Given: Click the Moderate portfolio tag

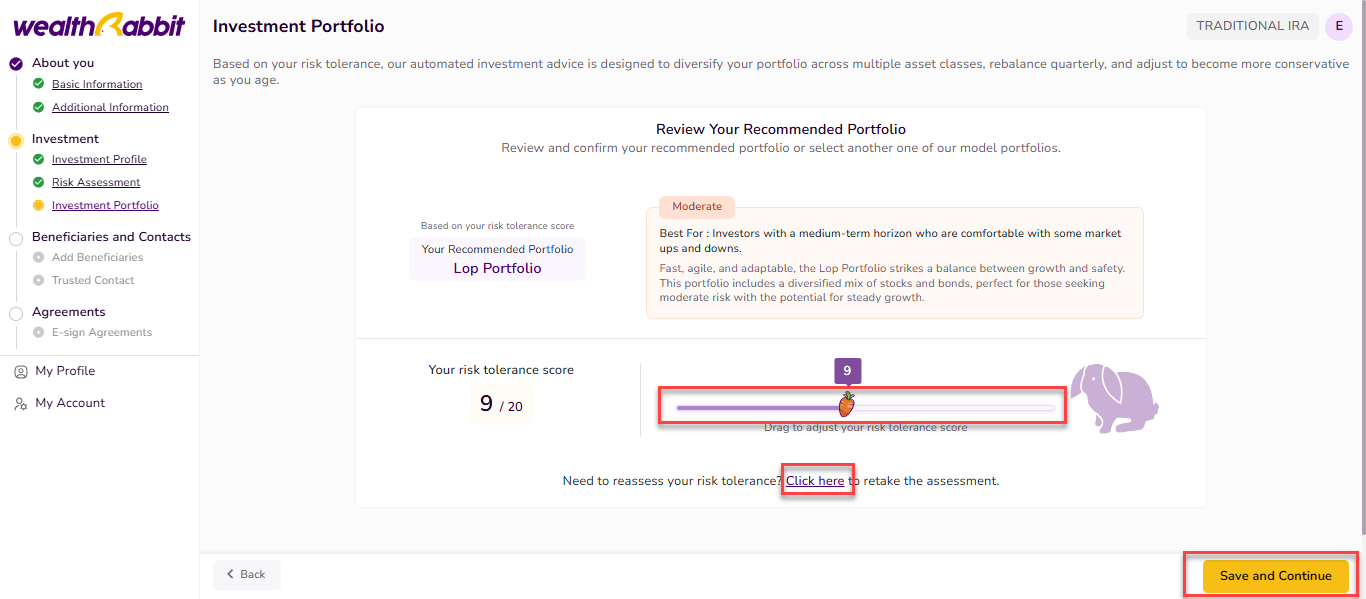Looking at the screenshot, I should 697,207.
